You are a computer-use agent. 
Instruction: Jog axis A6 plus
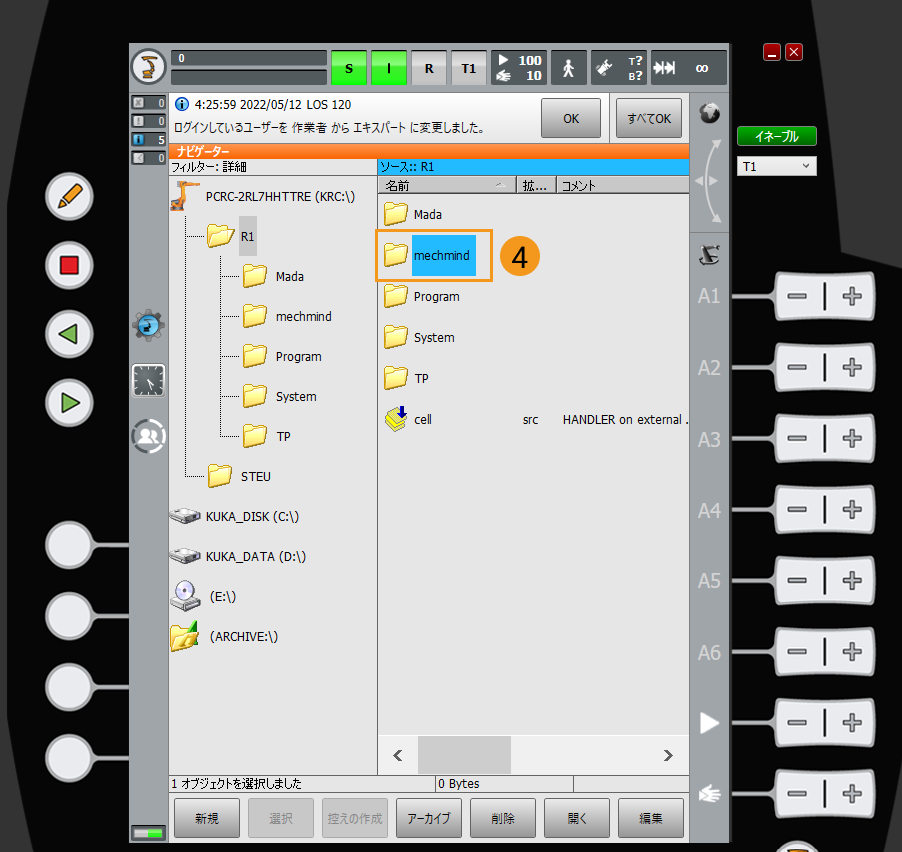pos(851,651)
